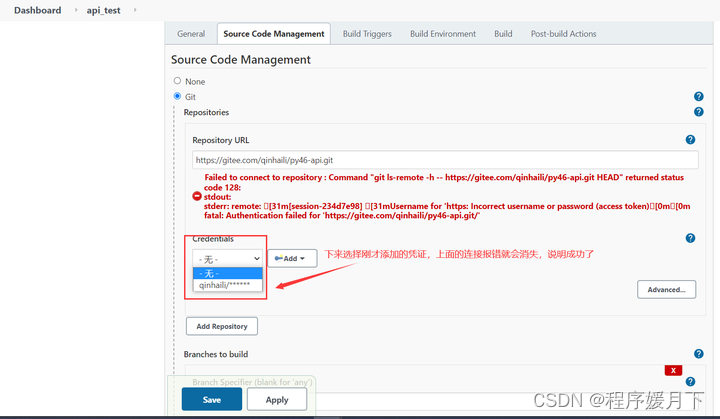Click the Advanced... button

click(x=666, y=289)
